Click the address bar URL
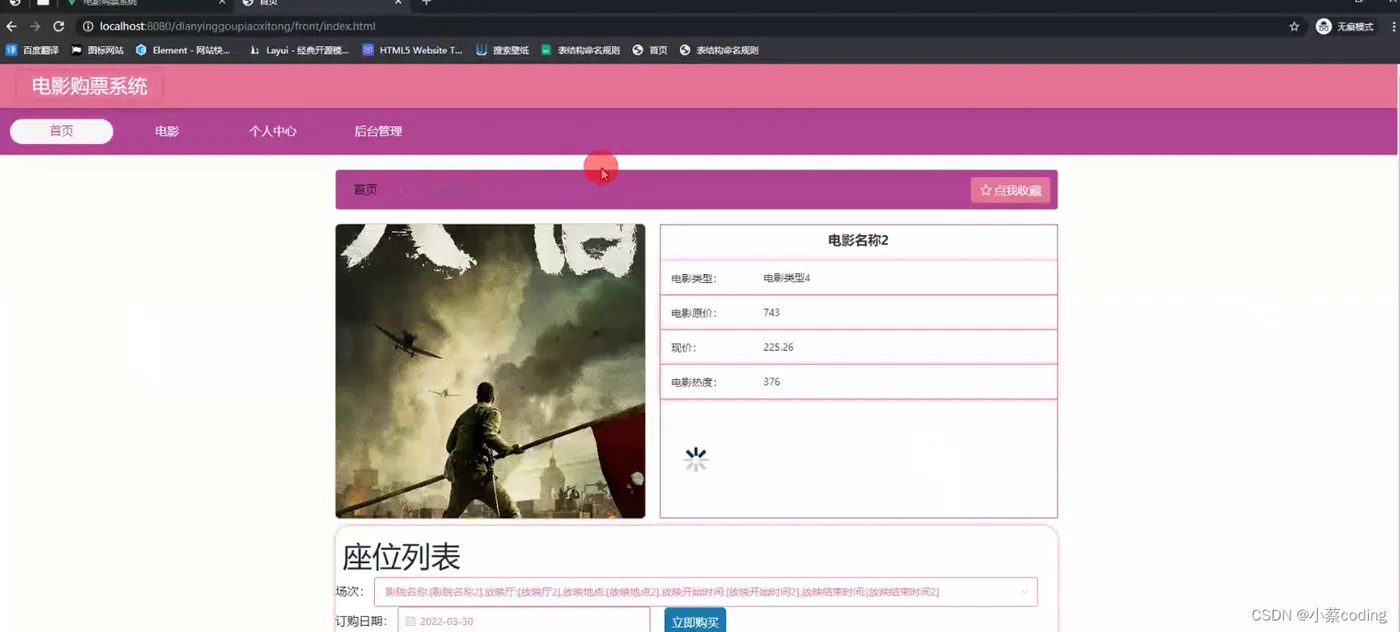The image size is (1400, 632). pos(238,27)
